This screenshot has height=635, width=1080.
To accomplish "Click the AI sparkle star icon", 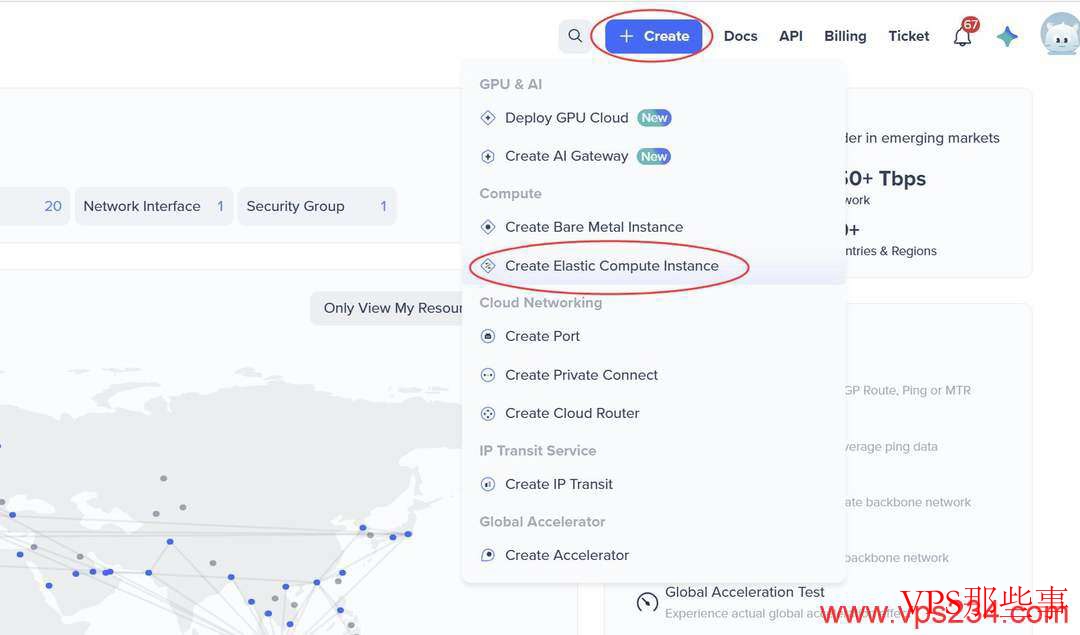I will [x=1007, y=36].
